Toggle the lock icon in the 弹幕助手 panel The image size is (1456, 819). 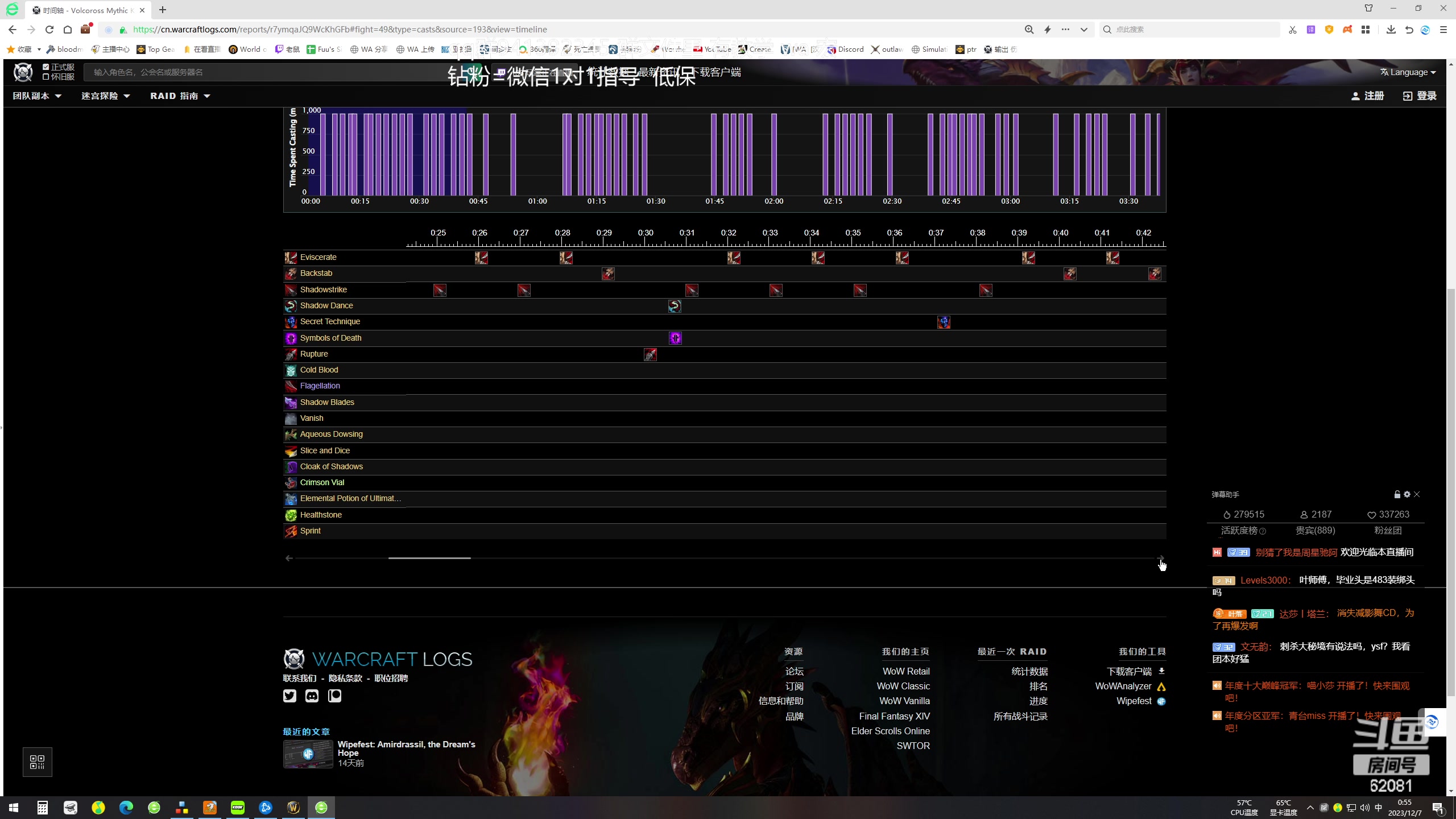(1397, 494)
